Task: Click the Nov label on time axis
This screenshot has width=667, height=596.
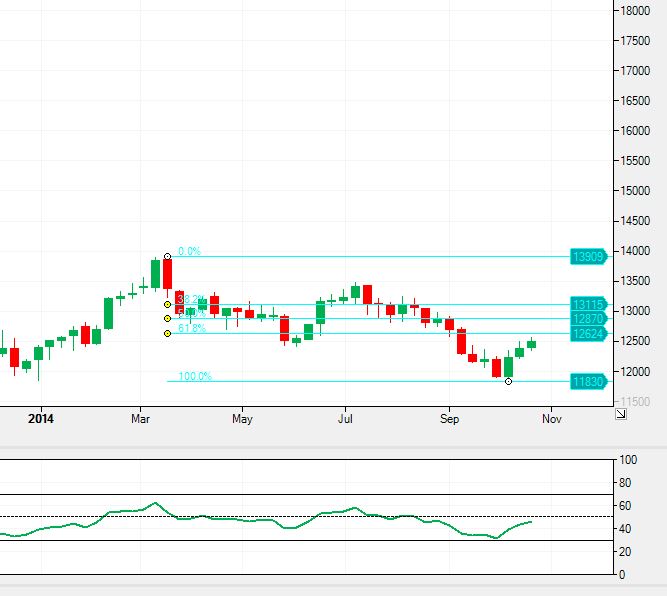Action: pyautogui.click(x=551, y=420)
